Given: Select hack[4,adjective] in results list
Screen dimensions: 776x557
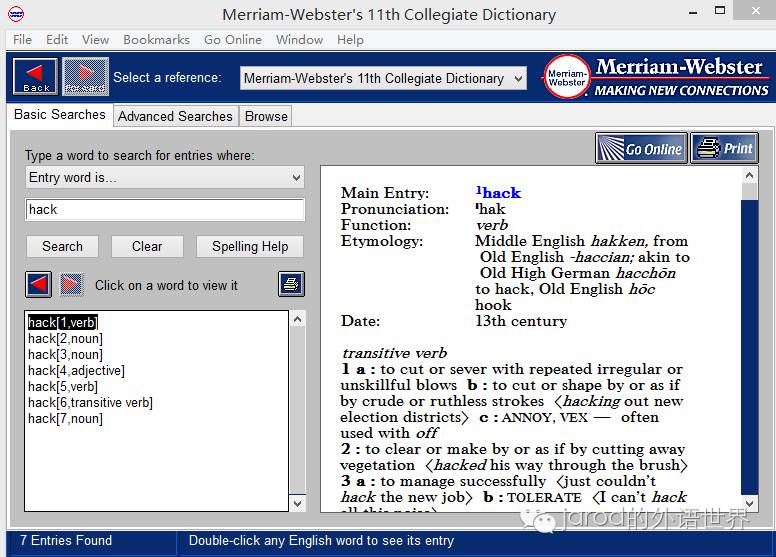Looking at the screenshot, I should coord(76,371).
